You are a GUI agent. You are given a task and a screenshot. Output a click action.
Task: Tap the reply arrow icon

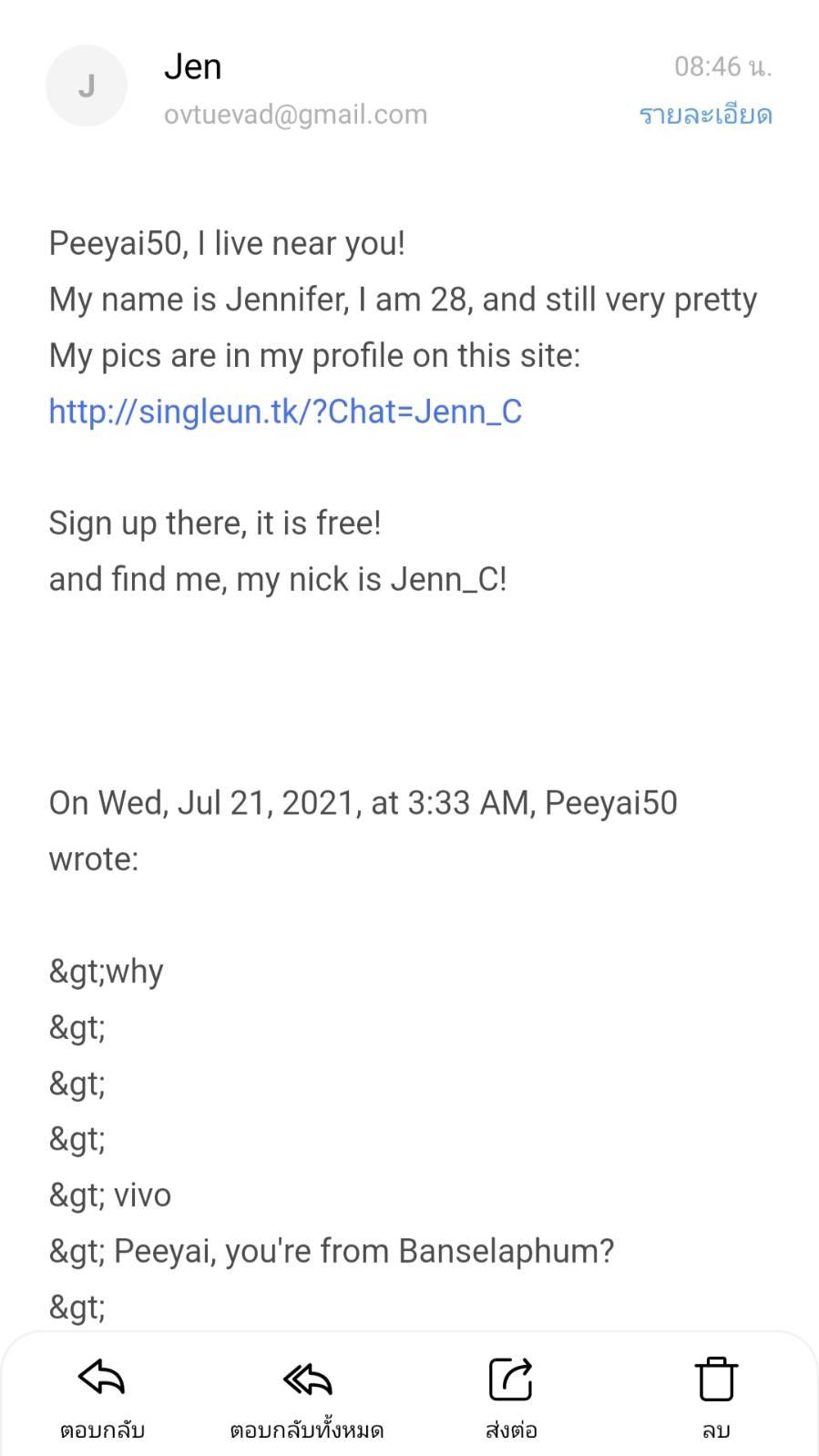coord(102,1379)
